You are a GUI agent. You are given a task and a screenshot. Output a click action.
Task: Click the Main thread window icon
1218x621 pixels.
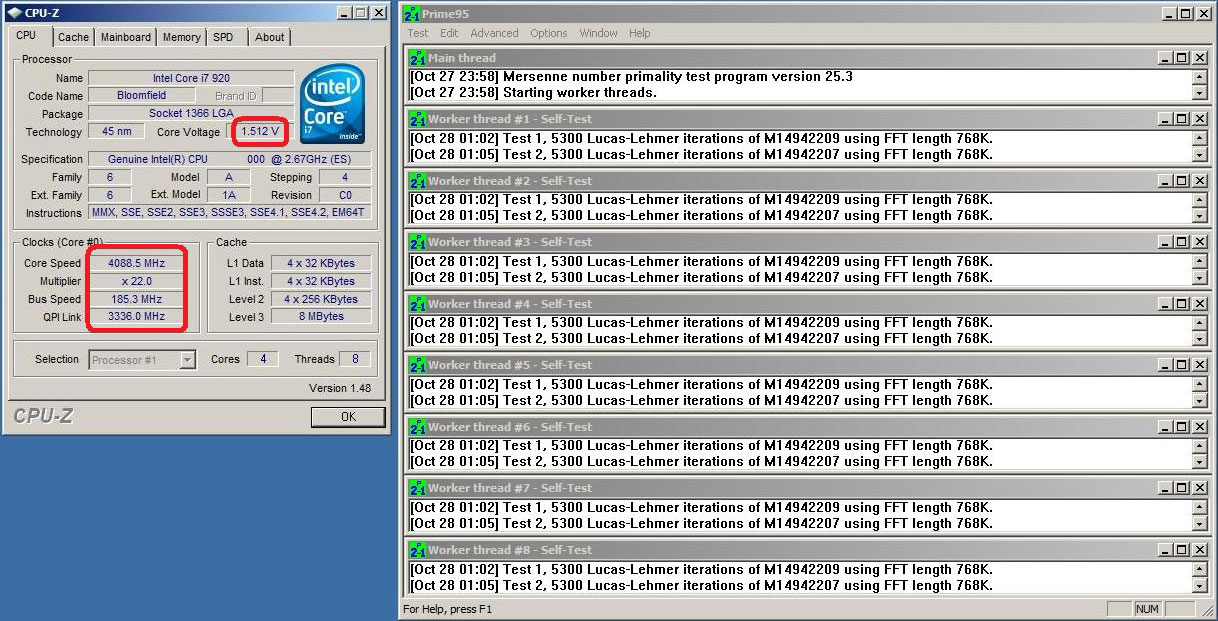418,58
